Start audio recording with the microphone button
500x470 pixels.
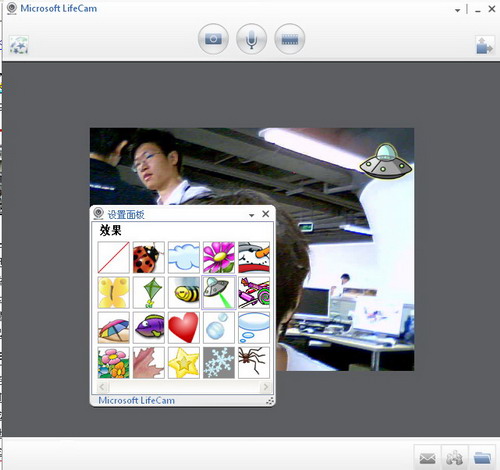coord(251,39)
